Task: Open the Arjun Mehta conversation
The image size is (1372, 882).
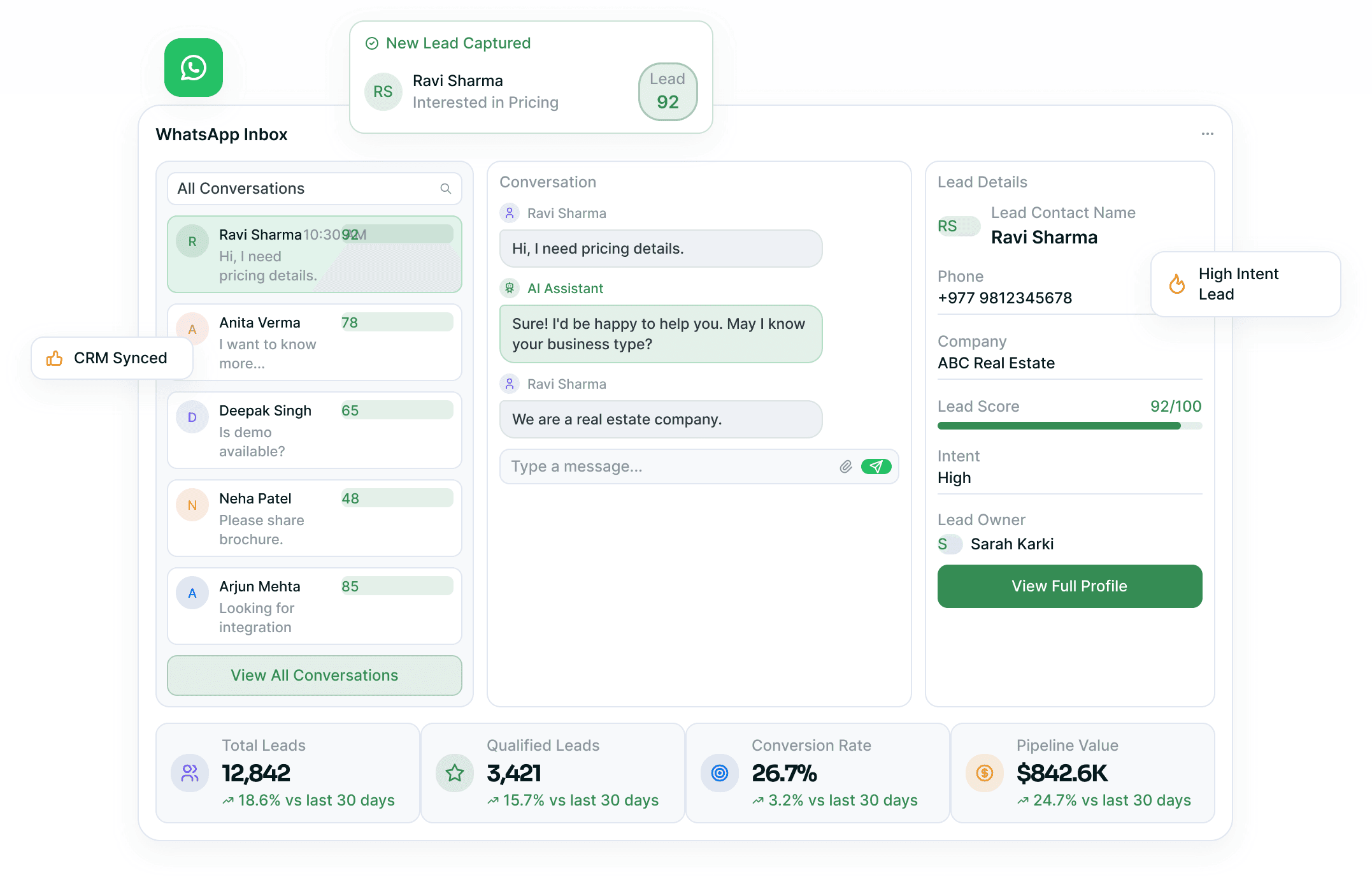Action: pos(315,606)
